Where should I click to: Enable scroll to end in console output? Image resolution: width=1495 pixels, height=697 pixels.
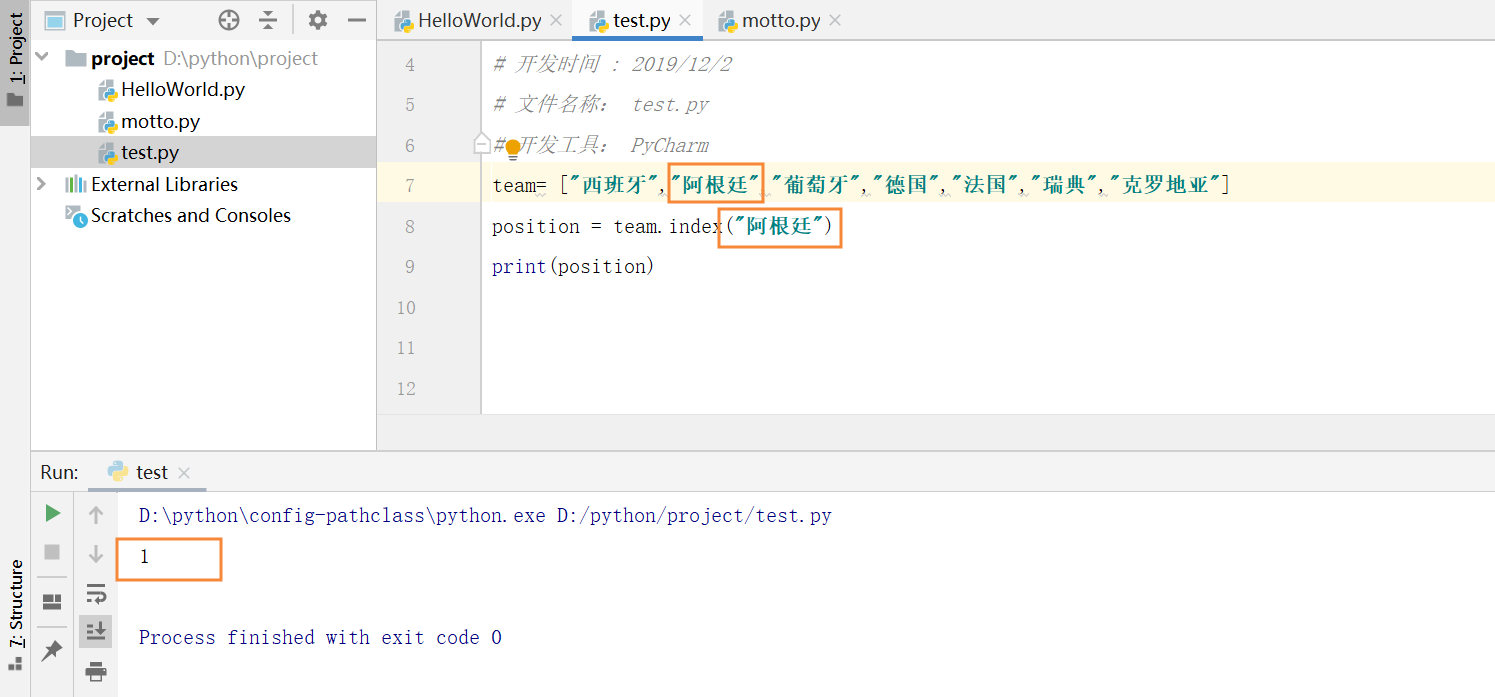[96, 630]
